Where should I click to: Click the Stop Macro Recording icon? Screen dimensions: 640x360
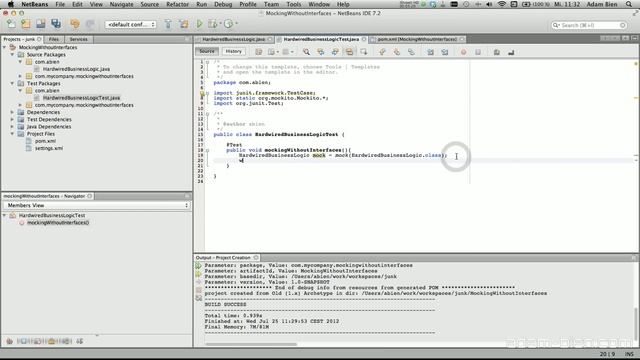478,52
